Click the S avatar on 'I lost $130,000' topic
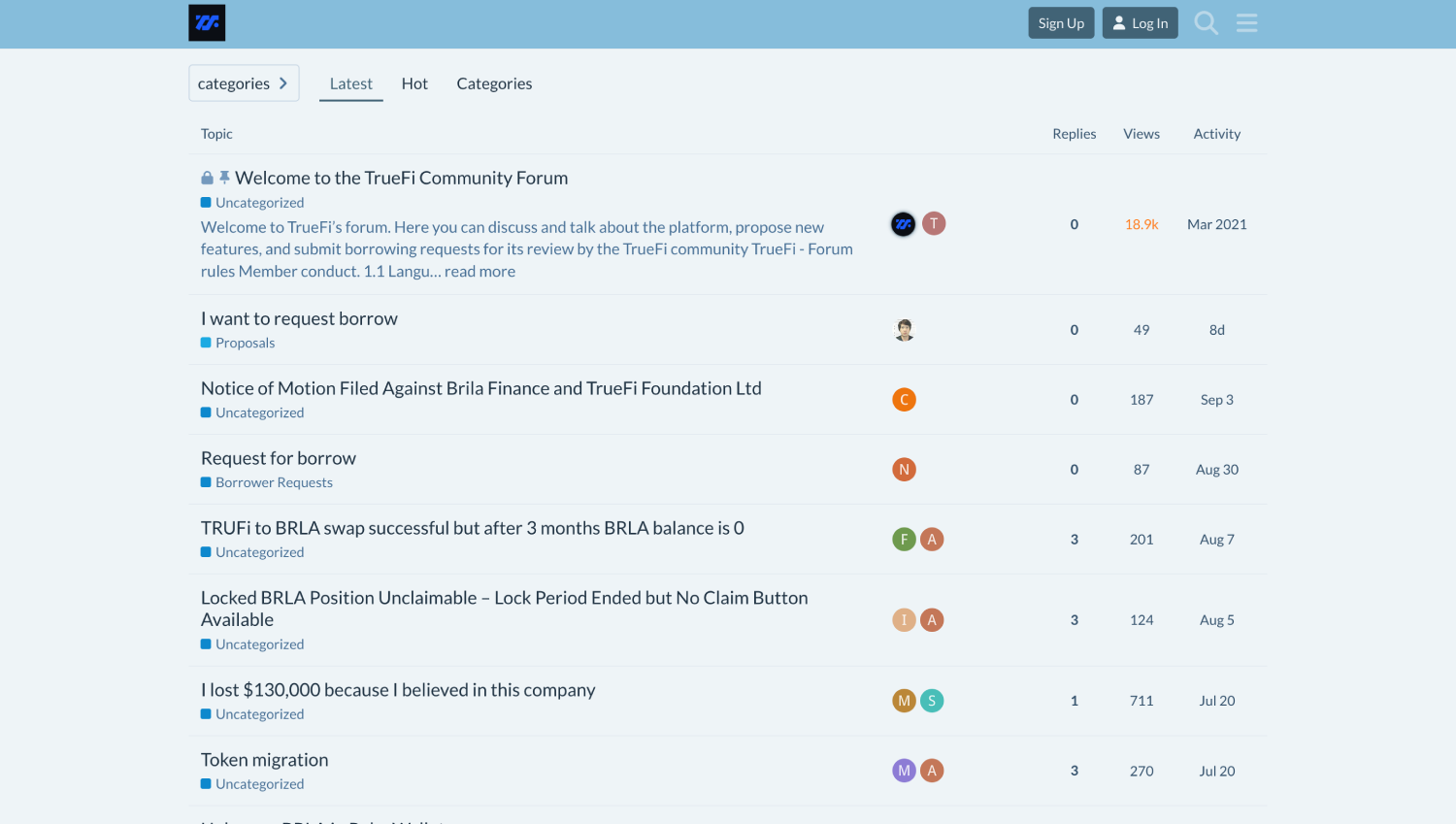Viewport: 1456px width, 824px height. (932, 701)
